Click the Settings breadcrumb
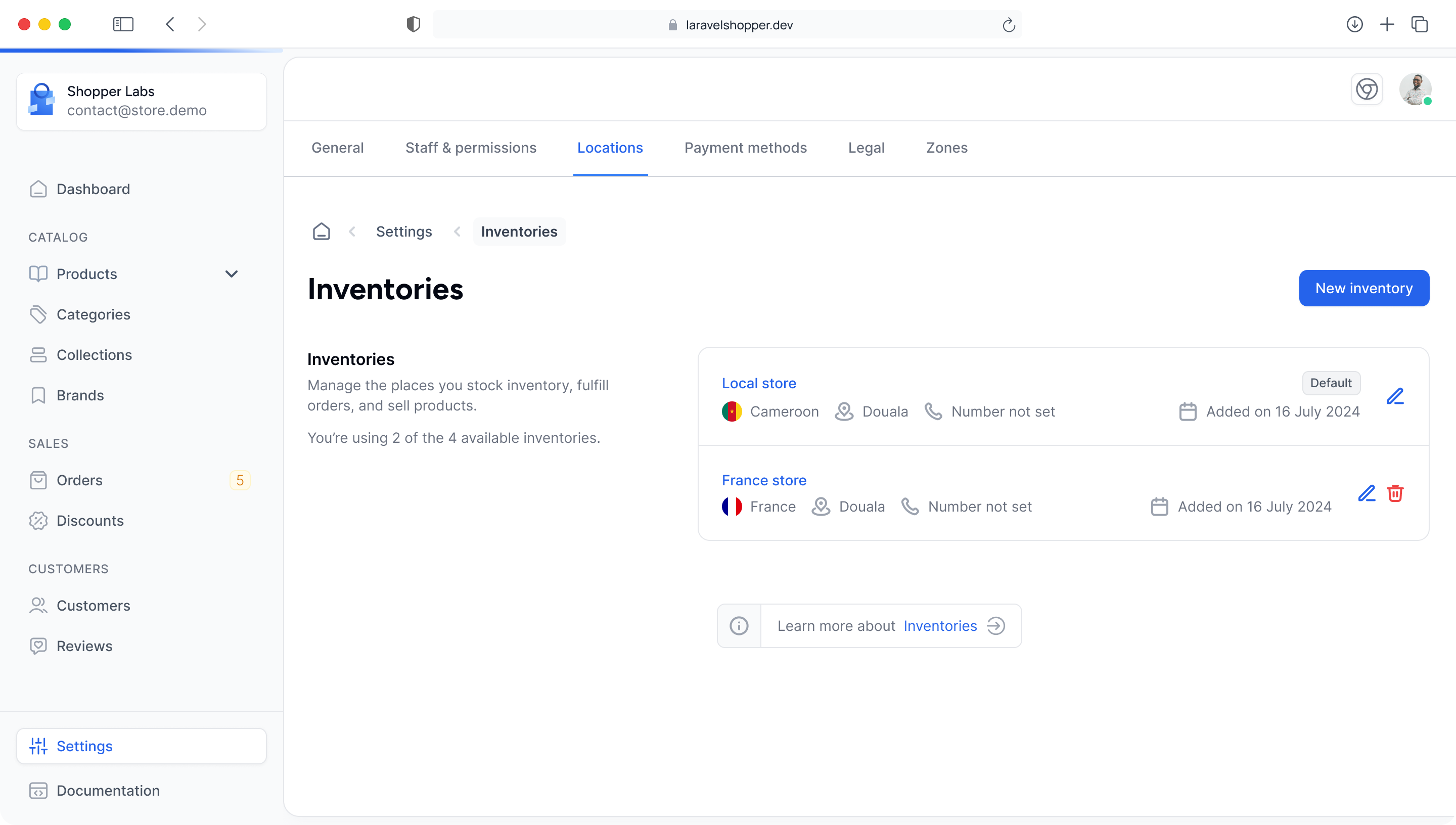Screen dimensions: 1456x825 point(403,232)
